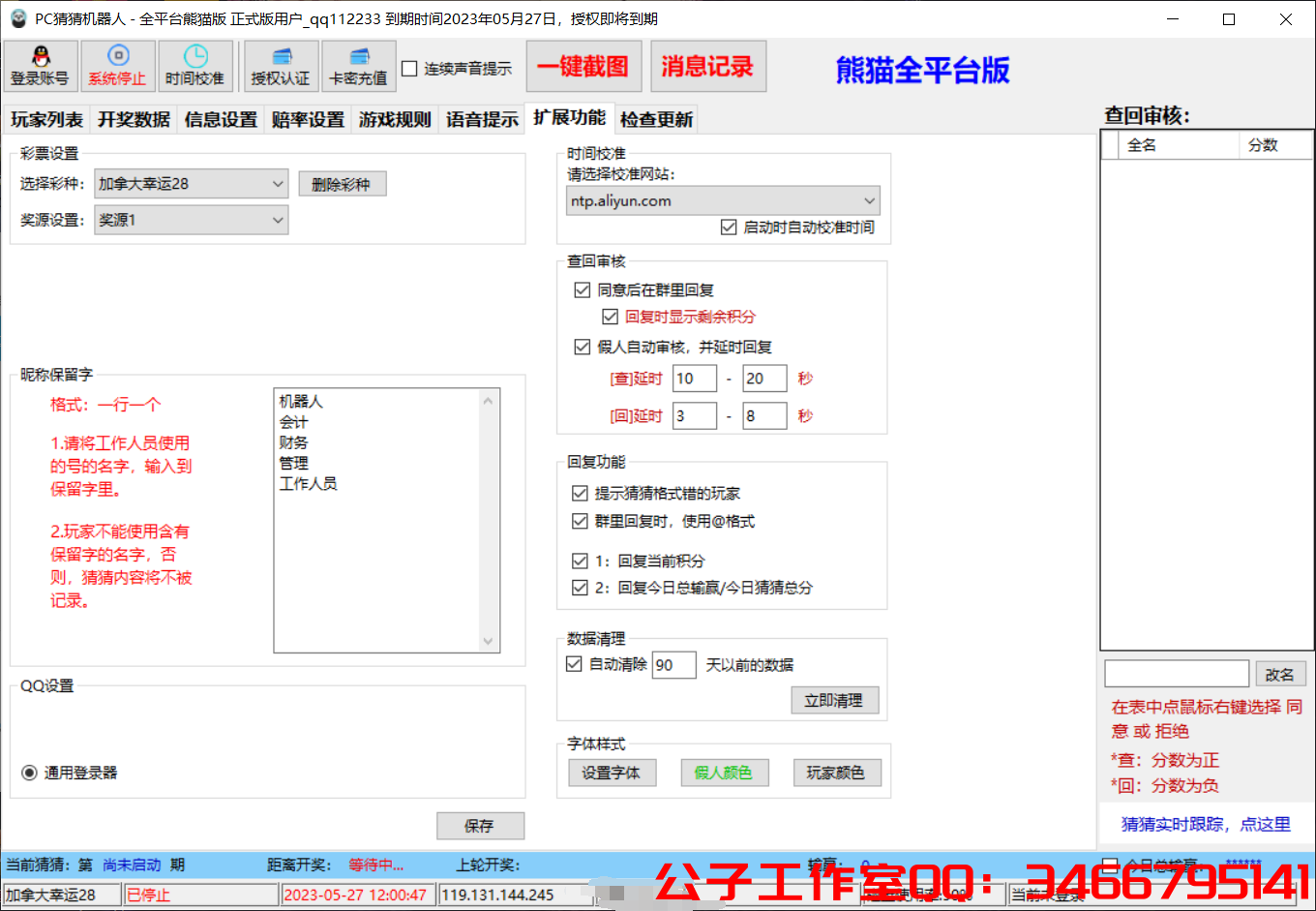Click the [查]延时 maximum field 20
Image resolution: width=1316 pixels, height=911 pixels.
coord(764,379)
